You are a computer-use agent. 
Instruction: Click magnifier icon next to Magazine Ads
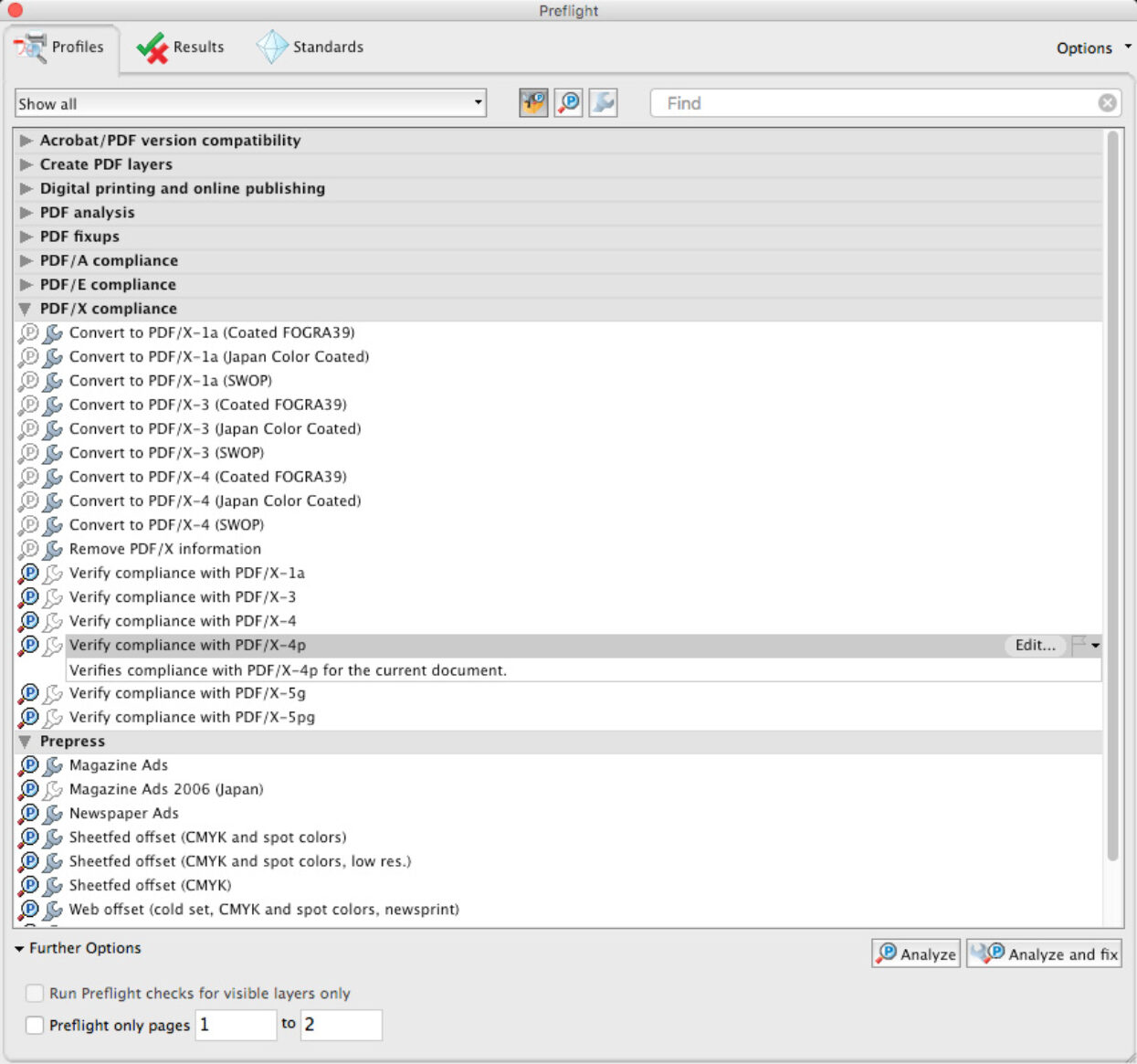[29, 765]
